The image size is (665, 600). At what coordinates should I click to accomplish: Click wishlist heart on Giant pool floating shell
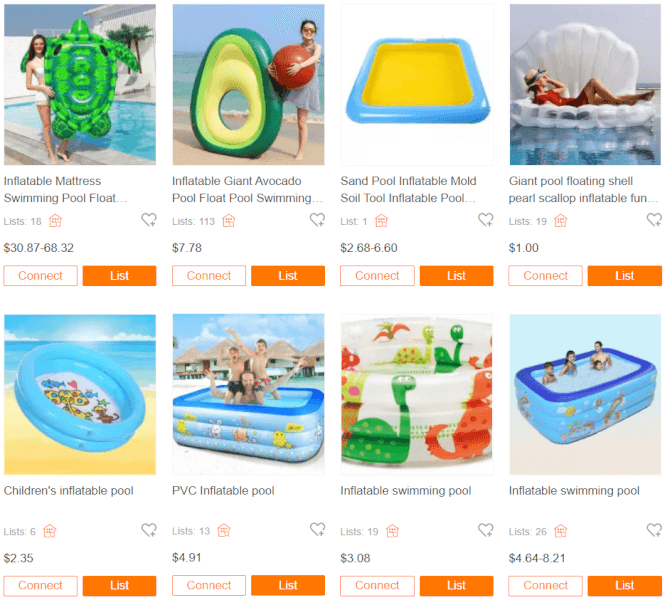[654, 220]
